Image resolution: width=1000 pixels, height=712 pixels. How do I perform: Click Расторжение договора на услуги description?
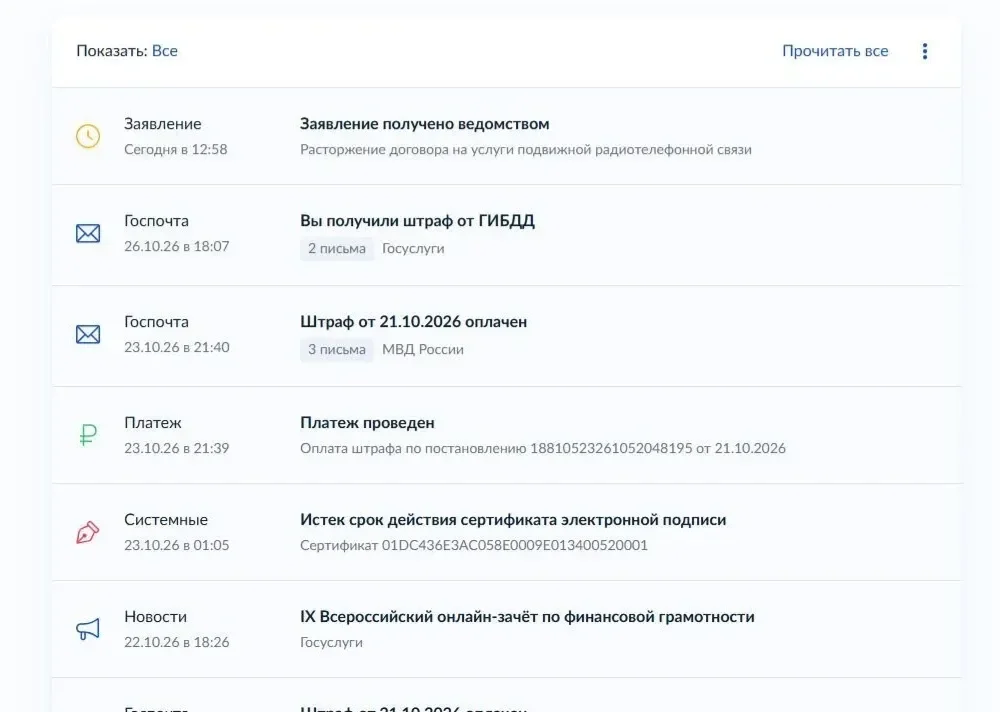[x=526, y=149]
